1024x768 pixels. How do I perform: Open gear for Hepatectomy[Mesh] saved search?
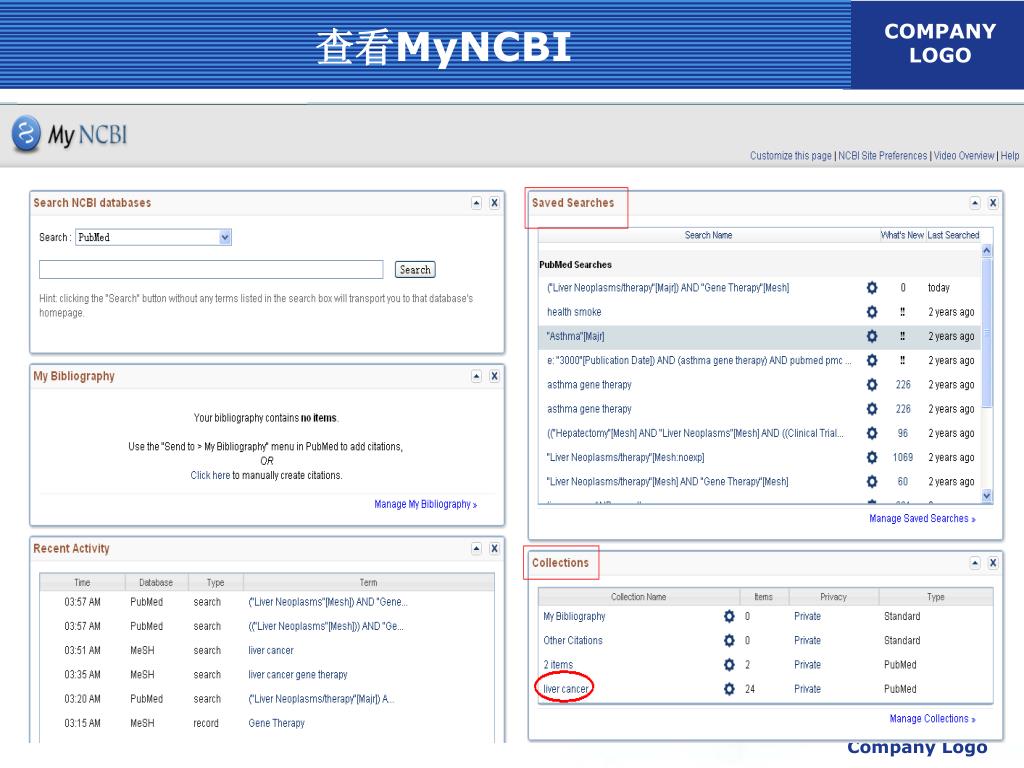[872, 433]
